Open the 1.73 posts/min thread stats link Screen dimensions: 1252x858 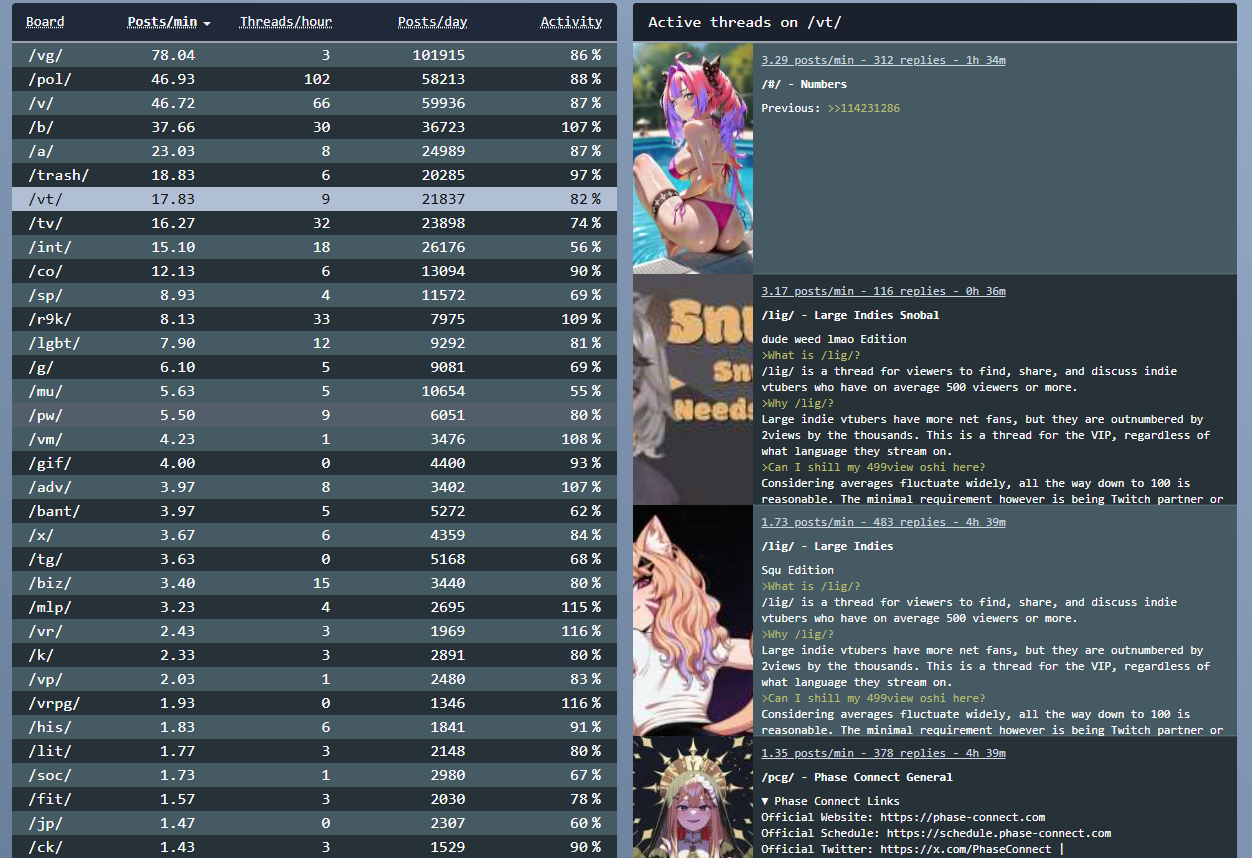883,522
